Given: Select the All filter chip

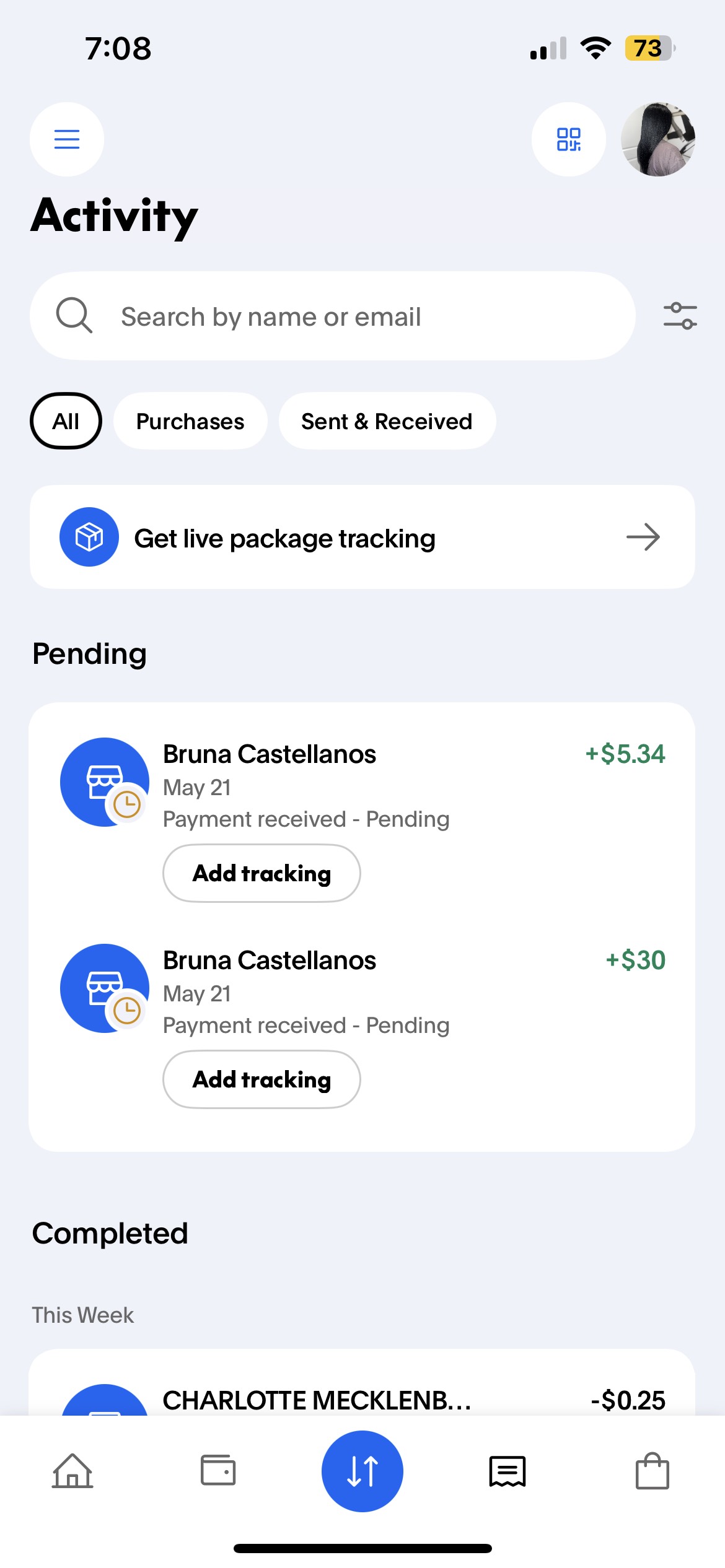Looking at the screenshot, I should [66, 421].
